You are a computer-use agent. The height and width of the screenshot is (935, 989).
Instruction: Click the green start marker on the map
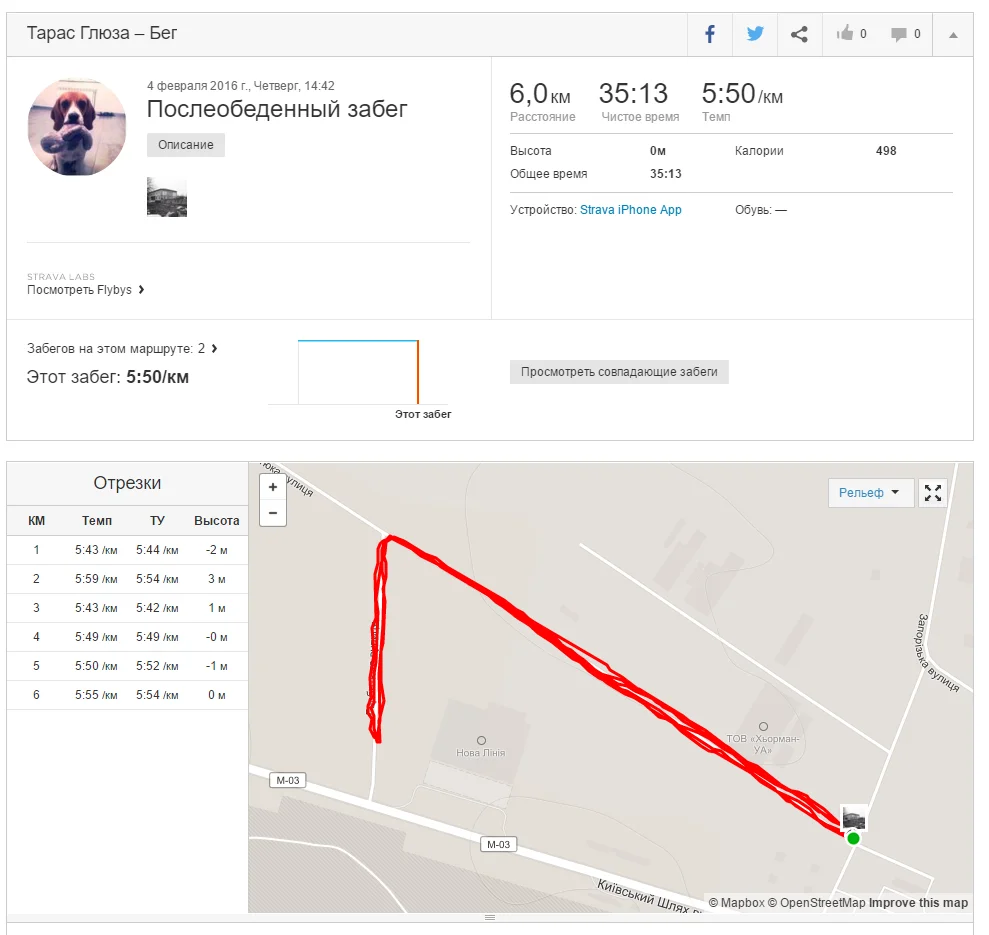tap(853, 838)
